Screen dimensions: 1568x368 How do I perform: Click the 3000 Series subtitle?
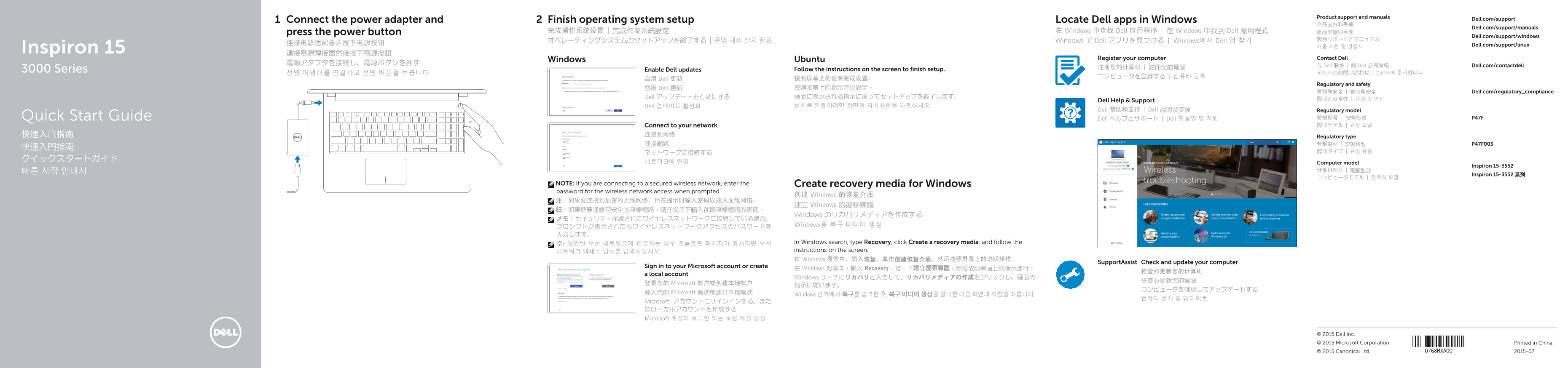[54, 69]
